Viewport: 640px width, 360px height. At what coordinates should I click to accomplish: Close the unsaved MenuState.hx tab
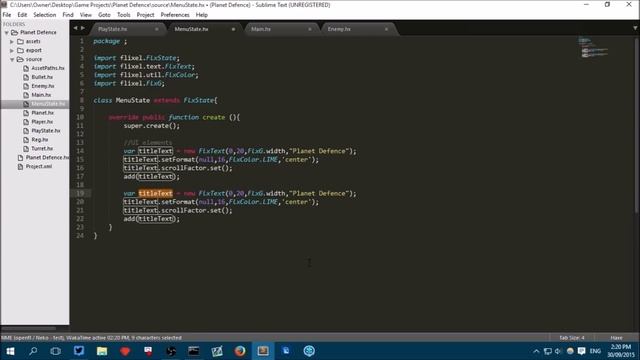tap(233, 29)
